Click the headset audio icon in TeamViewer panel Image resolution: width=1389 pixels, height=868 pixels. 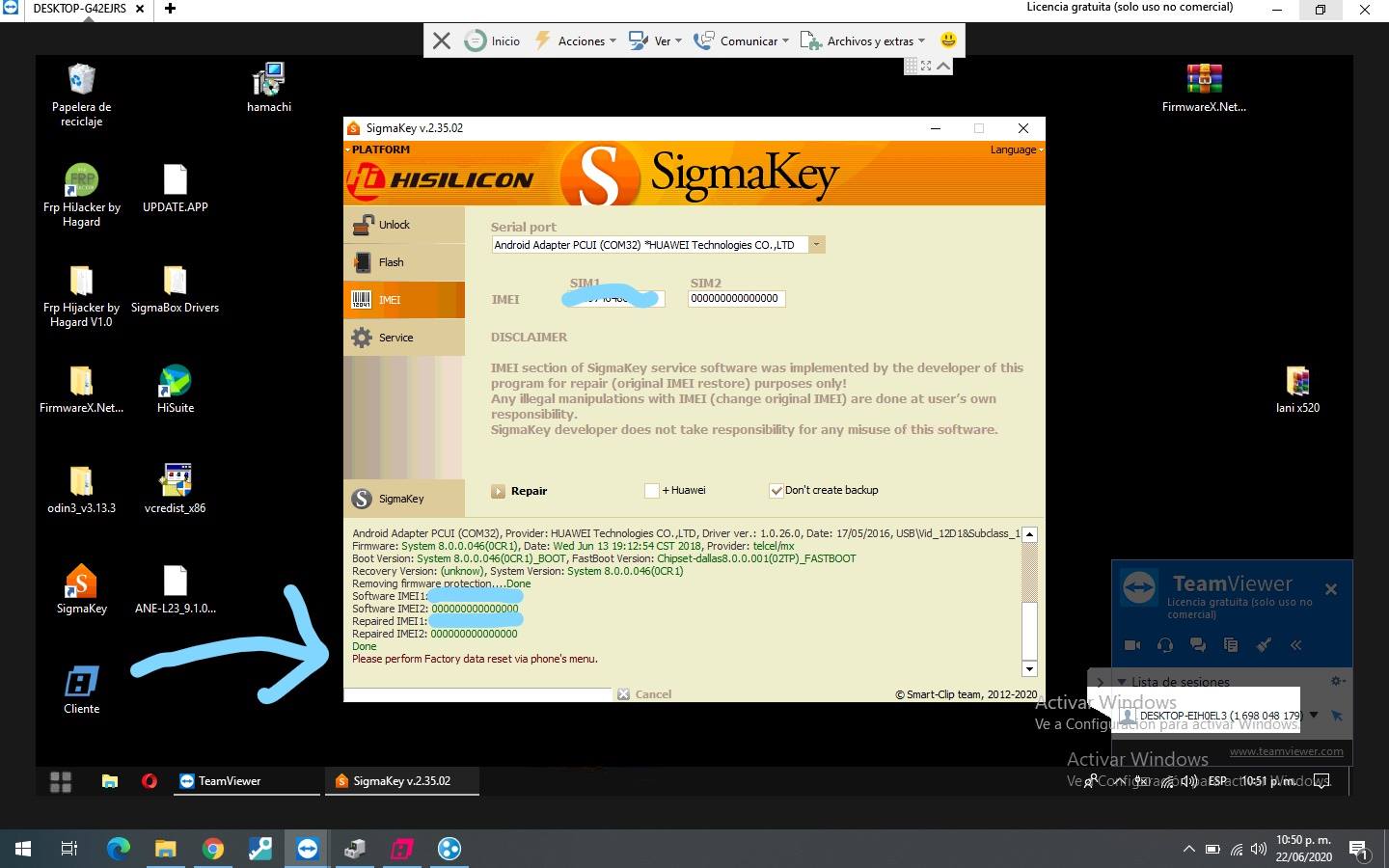point(1165,645)
